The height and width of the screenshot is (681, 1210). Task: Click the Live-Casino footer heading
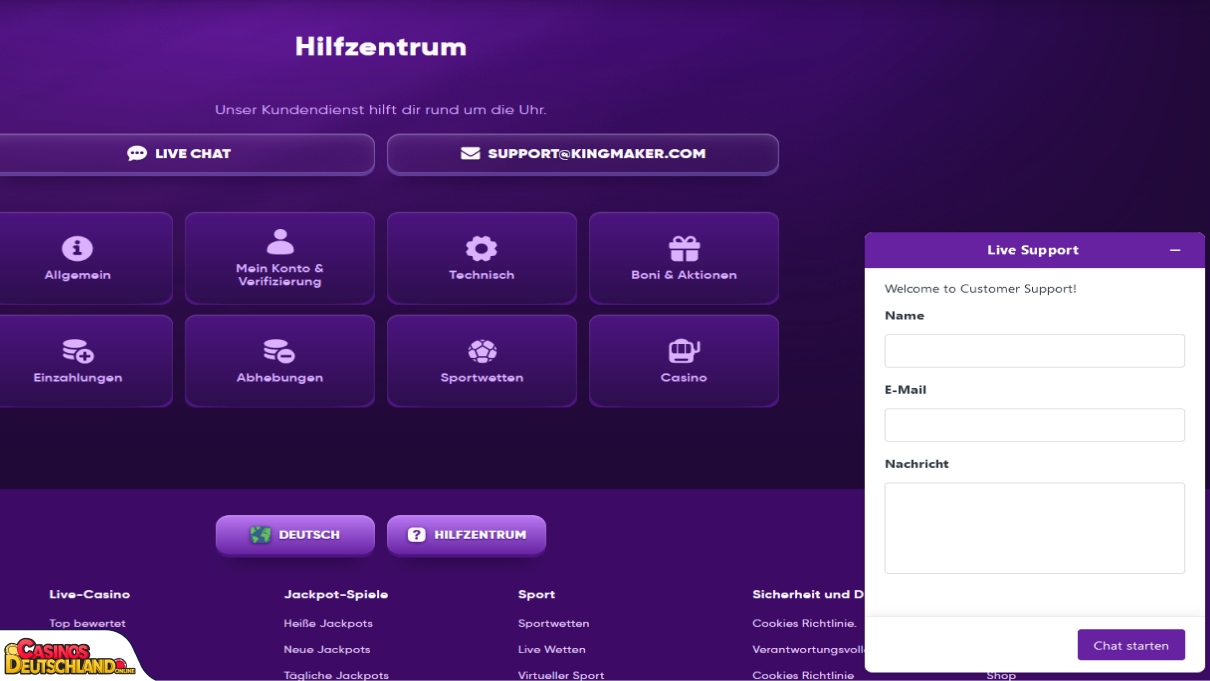pyautogui.click(x=90, y=594)
